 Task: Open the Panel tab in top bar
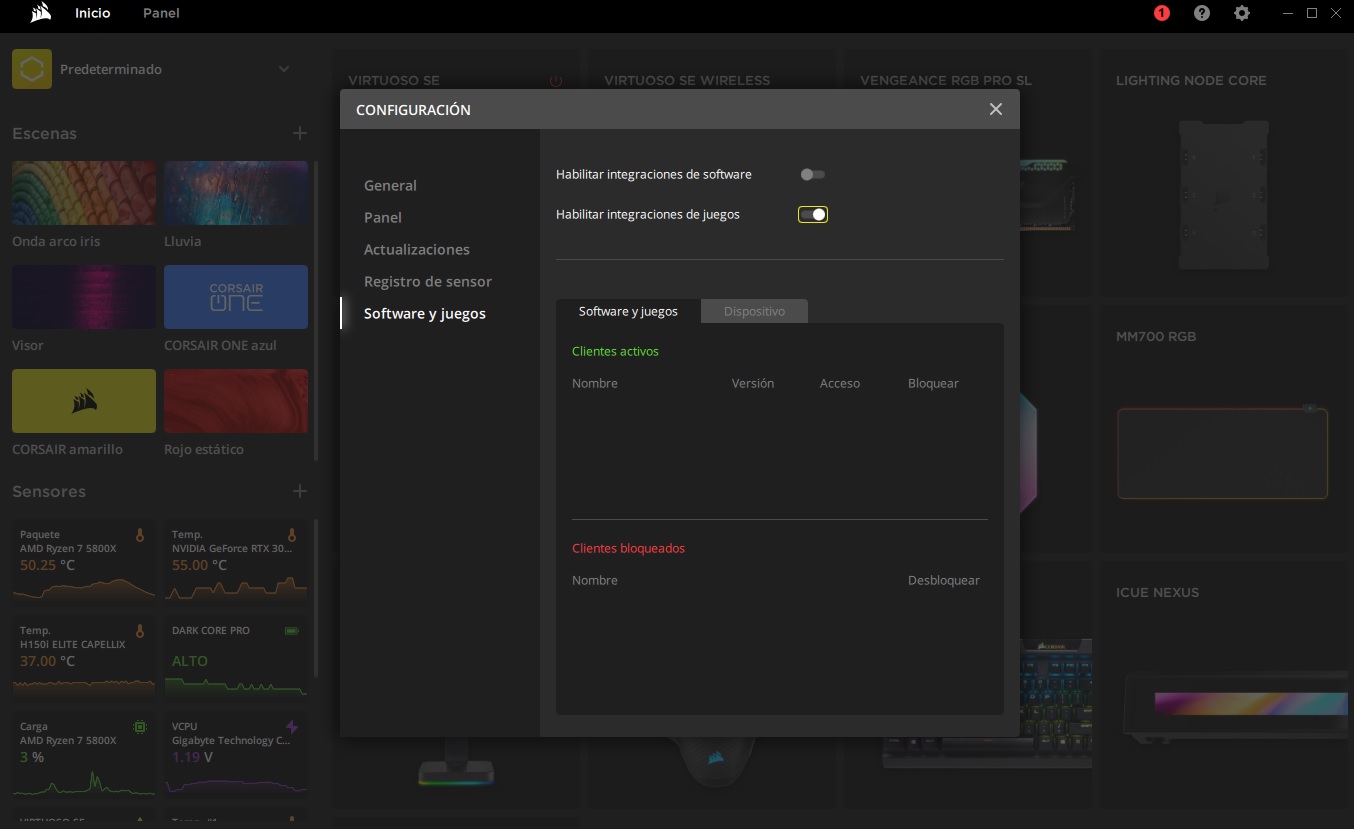point(161,13)
